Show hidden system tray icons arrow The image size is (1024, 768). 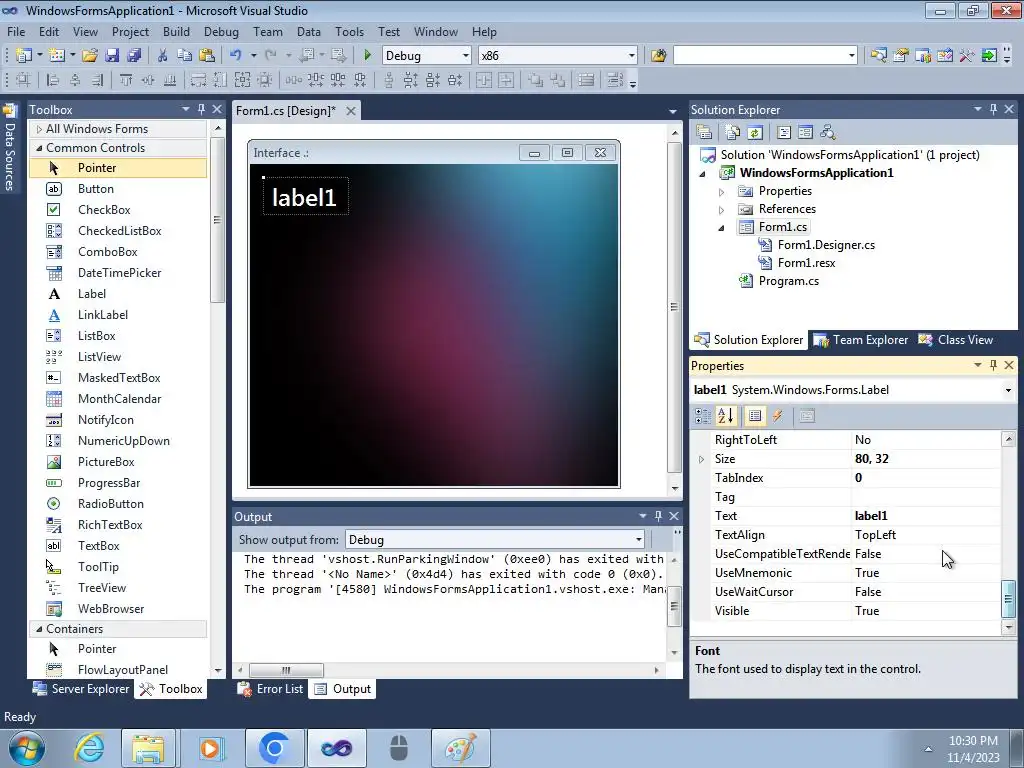[x=928, y=749]
